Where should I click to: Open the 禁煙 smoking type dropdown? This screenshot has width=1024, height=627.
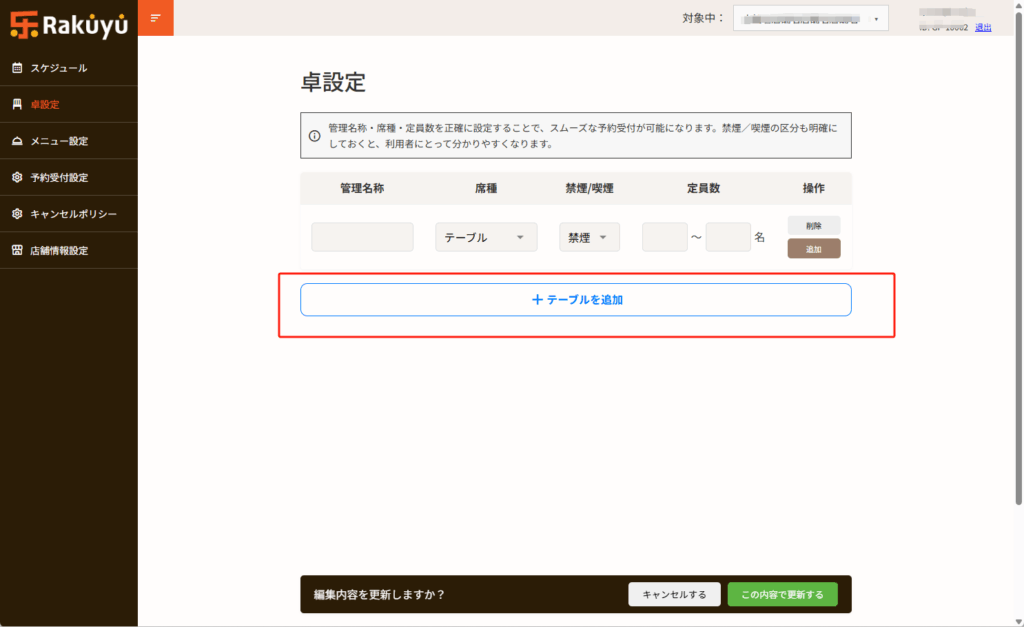(x=589, y=237)
